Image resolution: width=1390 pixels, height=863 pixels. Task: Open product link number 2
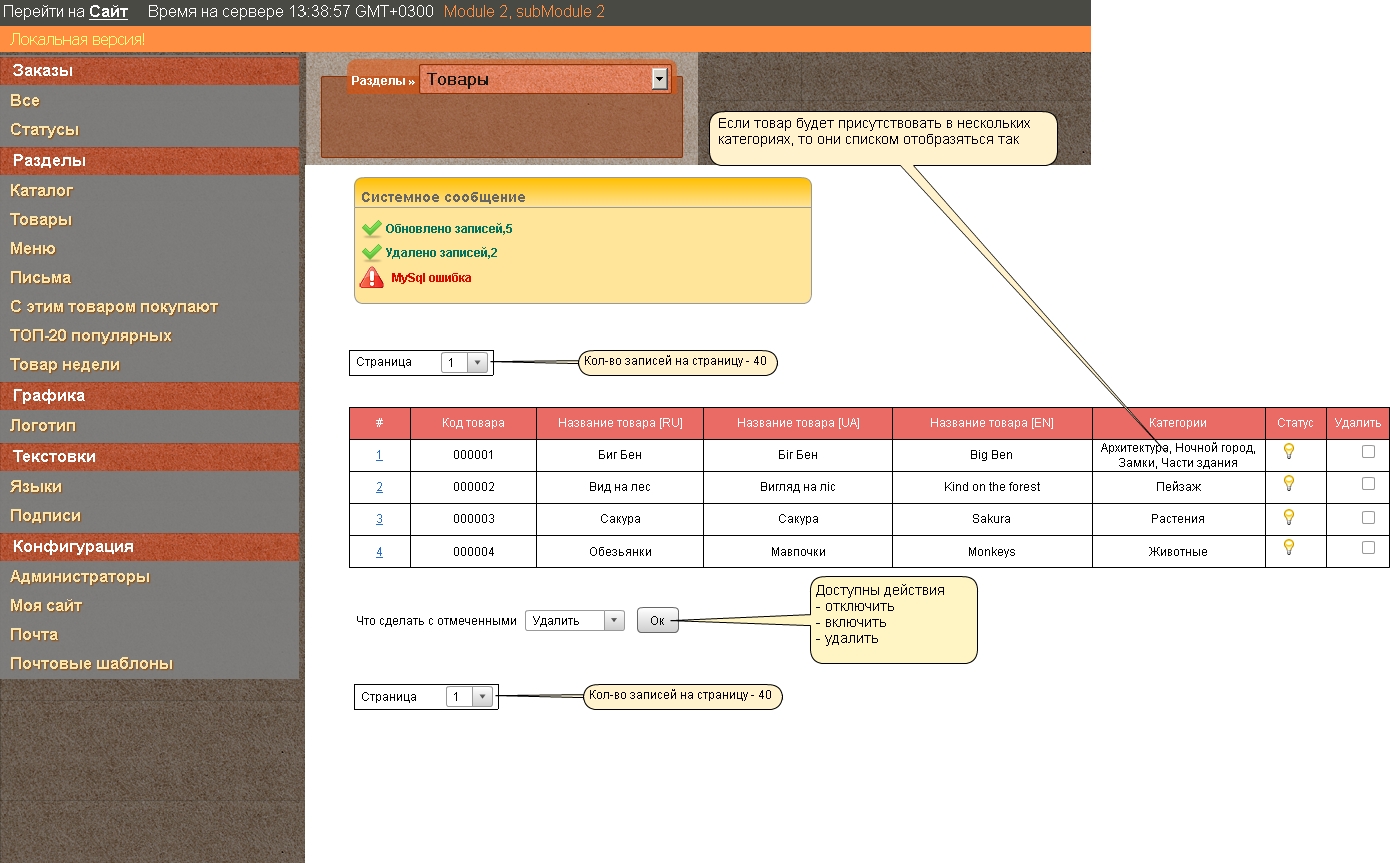[379, 487]
